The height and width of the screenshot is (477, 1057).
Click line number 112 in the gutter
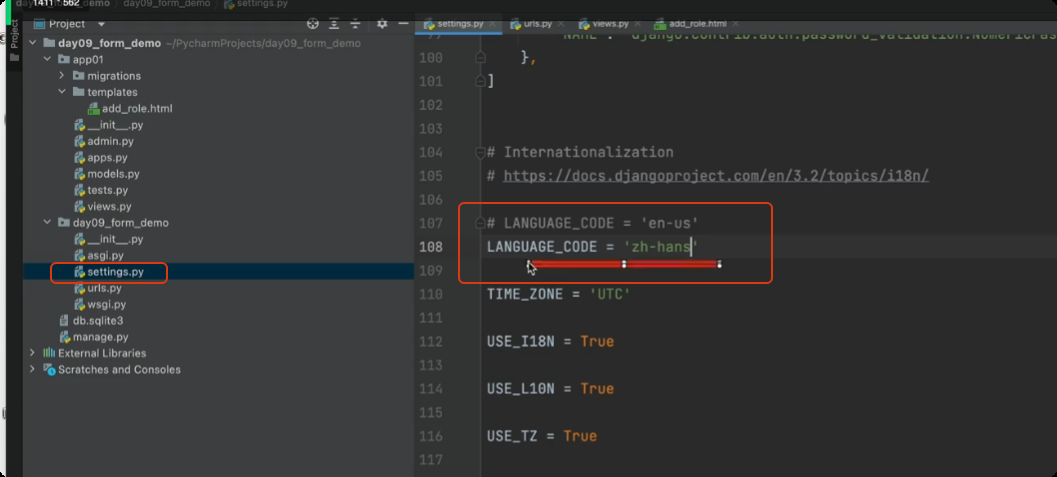(x=430, y=342)
